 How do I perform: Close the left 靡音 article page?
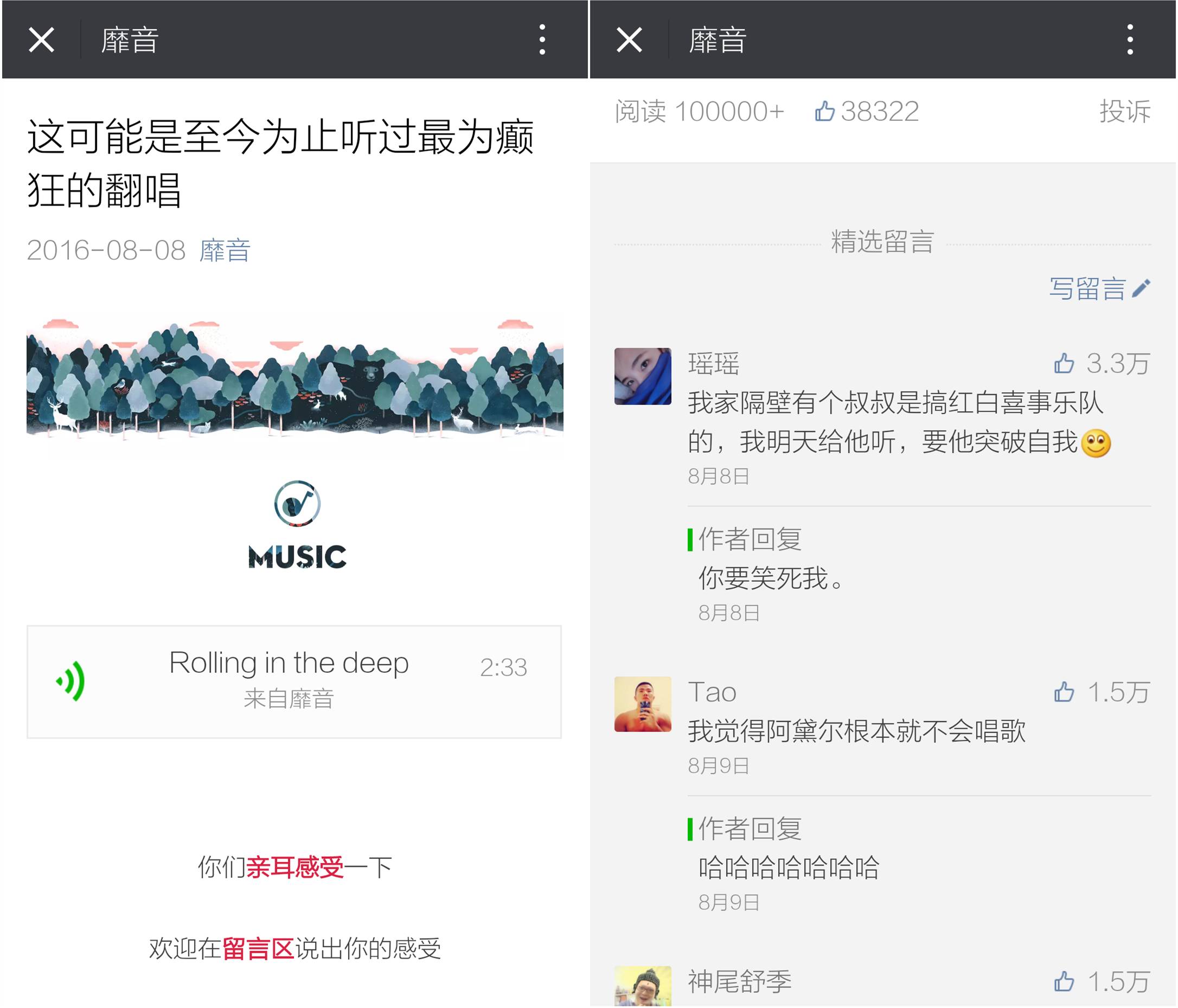tap(42, 40)
